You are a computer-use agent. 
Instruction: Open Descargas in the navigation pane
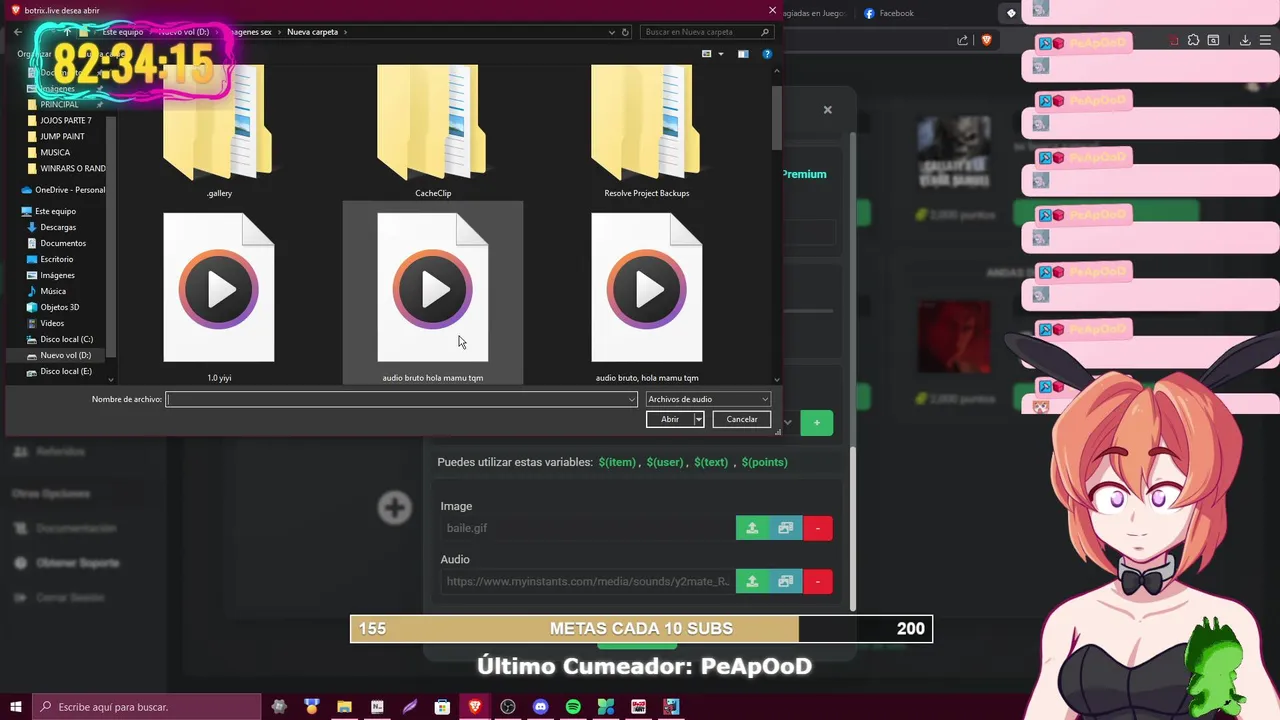(58, 227)
